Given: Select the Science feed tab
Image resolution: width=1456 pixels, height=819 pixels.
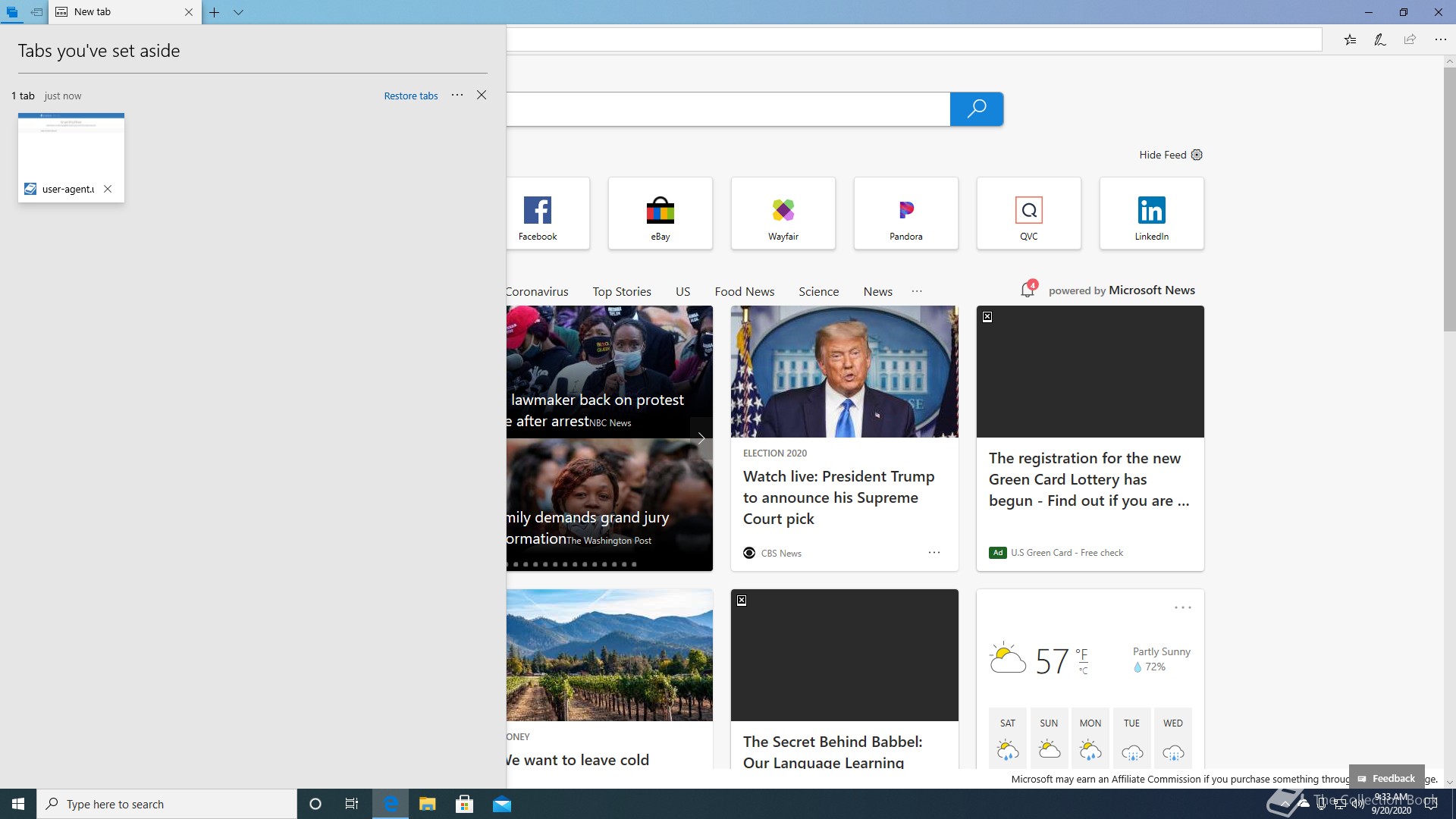Looking at the screenshot, I should coord(818,291).
